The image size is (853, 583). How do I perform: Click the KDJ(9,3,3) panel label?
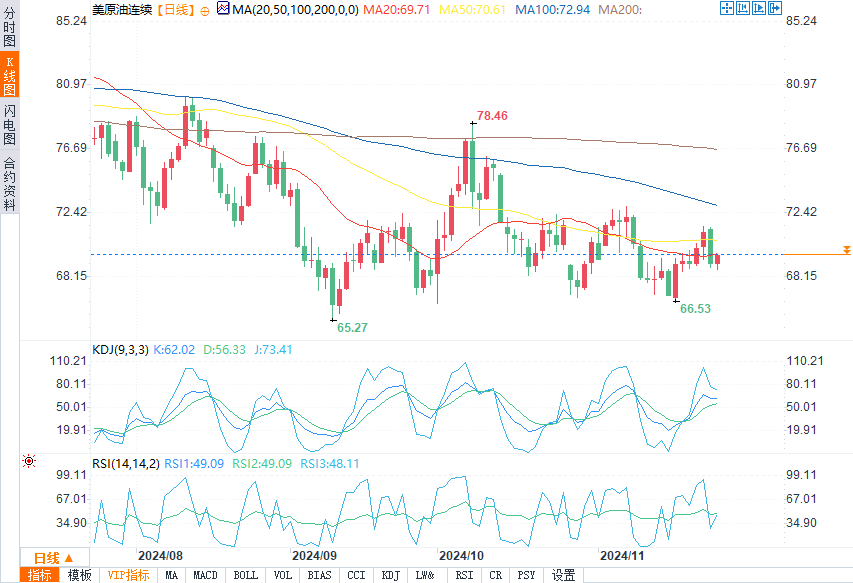pyautogui.click(x=120, y=350)
